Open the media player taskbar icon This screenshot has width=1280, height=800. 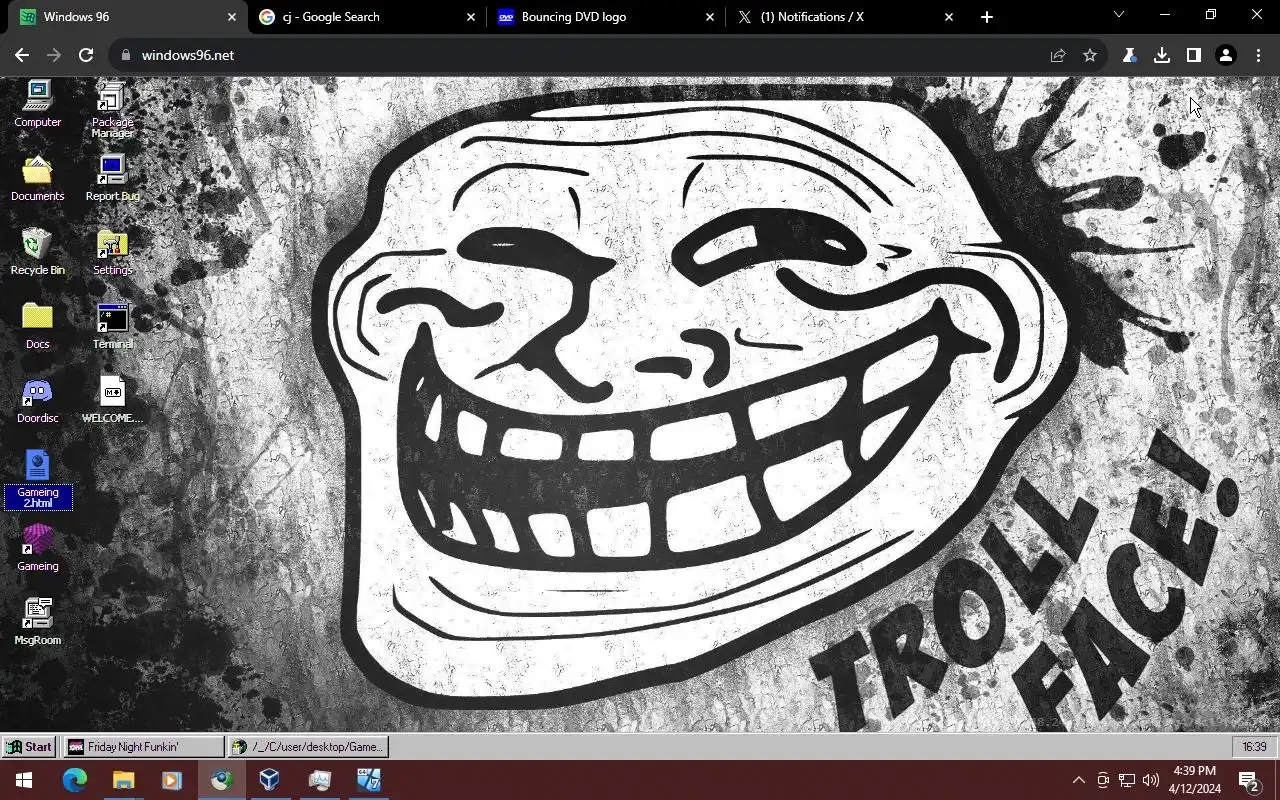coord(171,780)
